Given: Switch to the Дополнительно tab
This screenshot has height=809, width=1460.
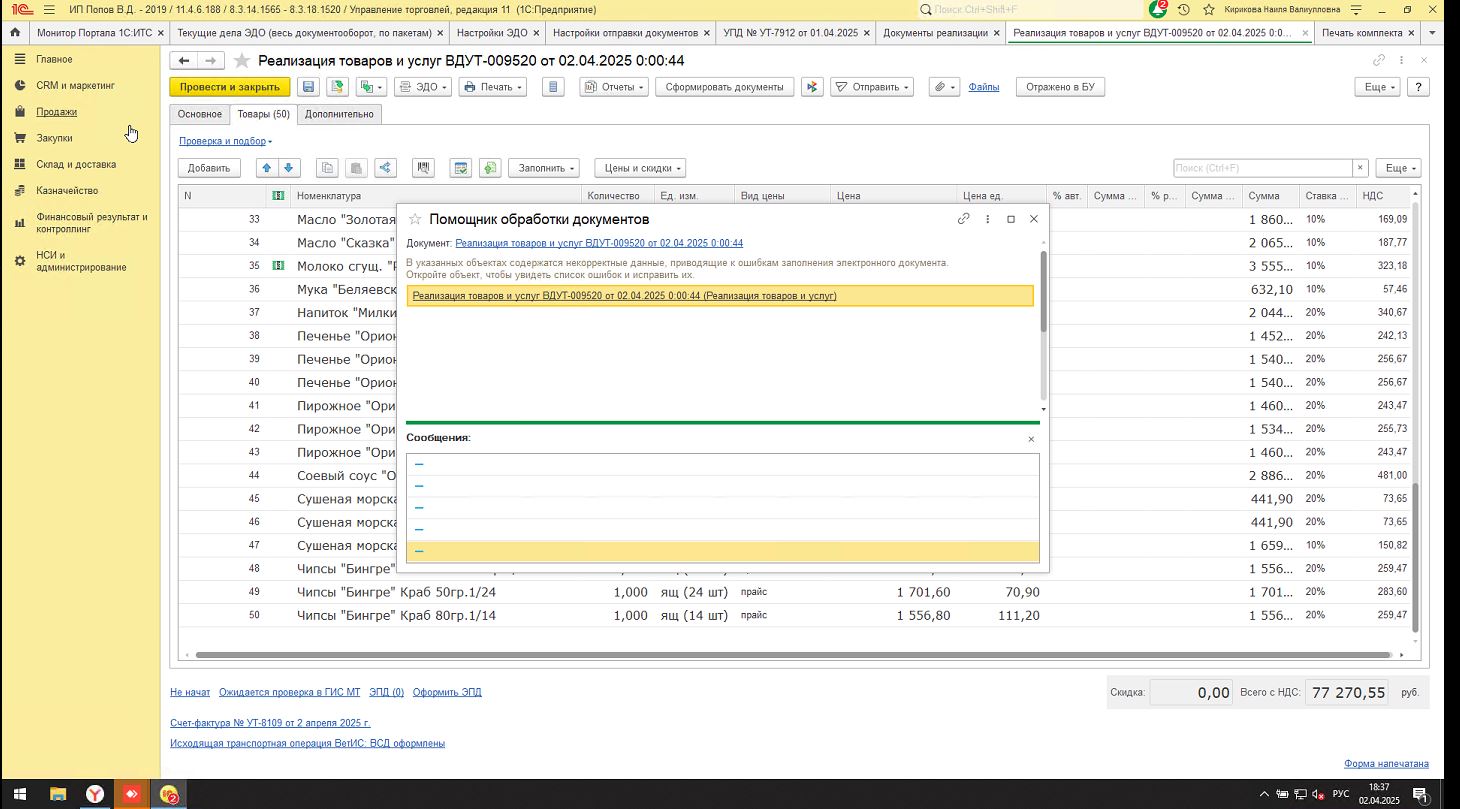Looking at the screenshot, I should click(339, 114).
